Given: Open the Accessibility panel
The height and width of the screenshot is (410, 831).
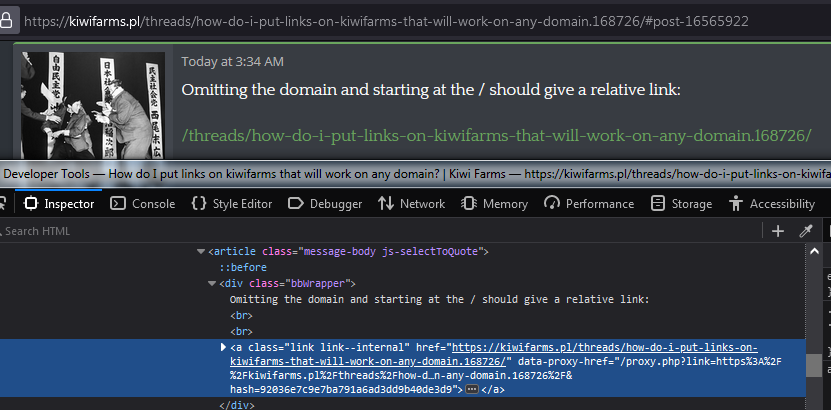Looking at the screenshot, I should (771, 204).
